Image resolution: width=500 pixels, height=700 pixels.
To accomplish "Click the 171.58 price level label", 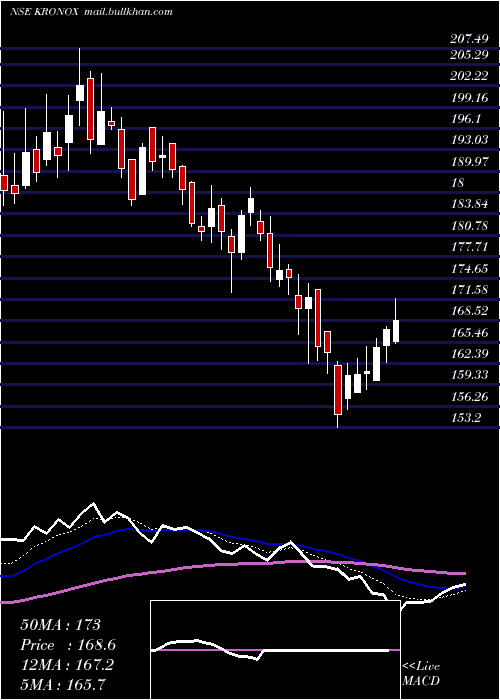I will point(469,290).
